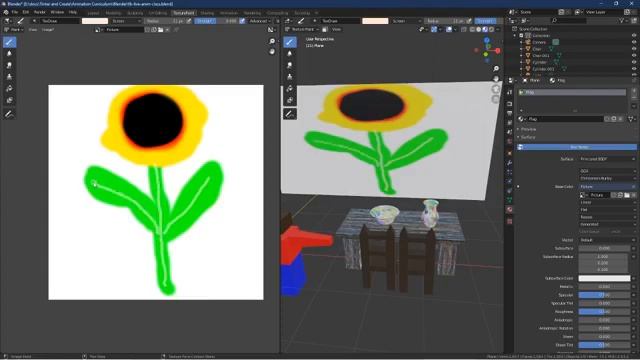Open blend mode Screen dropdown in image editor

[126, 21]
